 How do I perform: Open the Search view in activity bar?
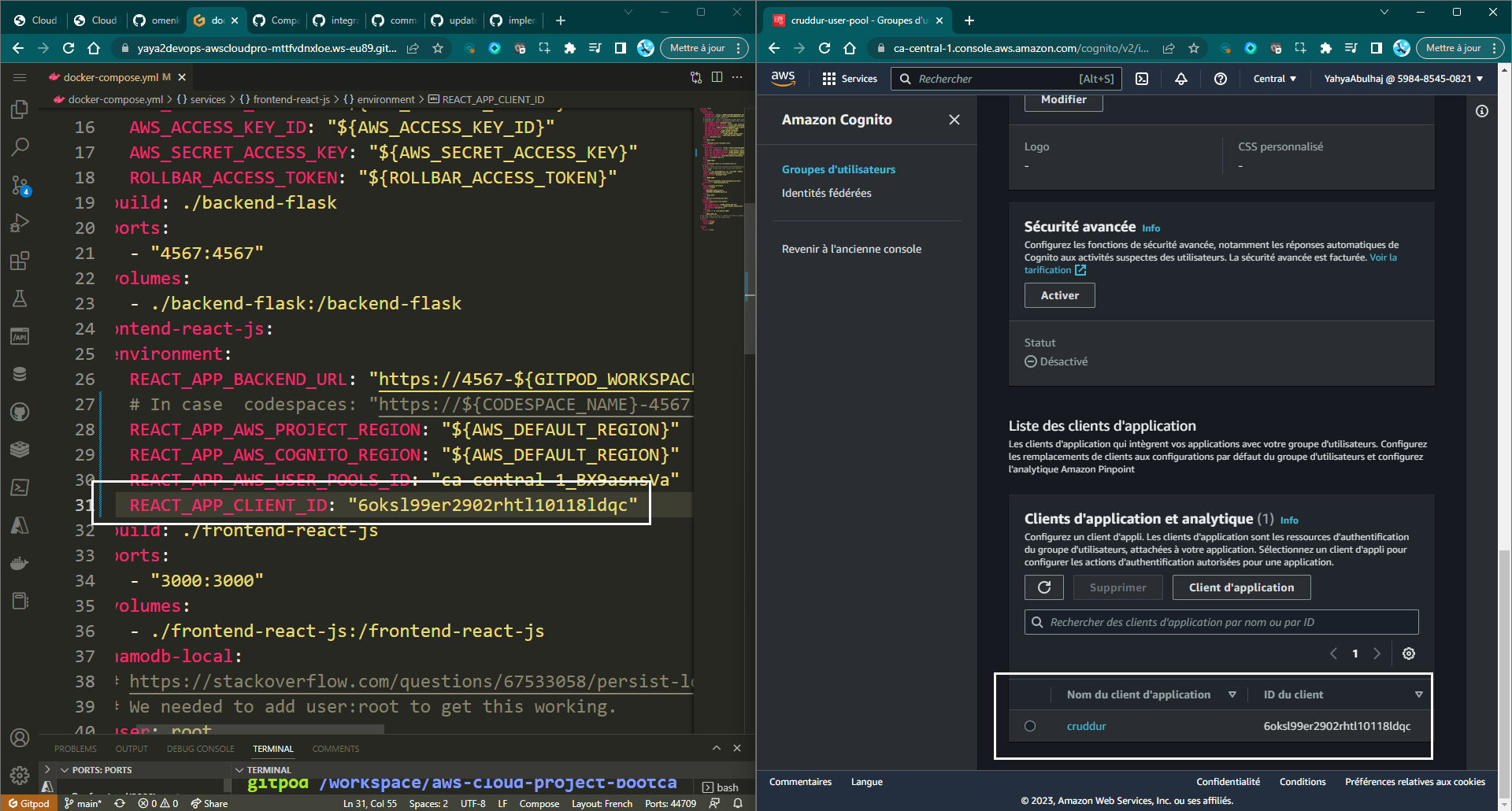pos(20,146)
